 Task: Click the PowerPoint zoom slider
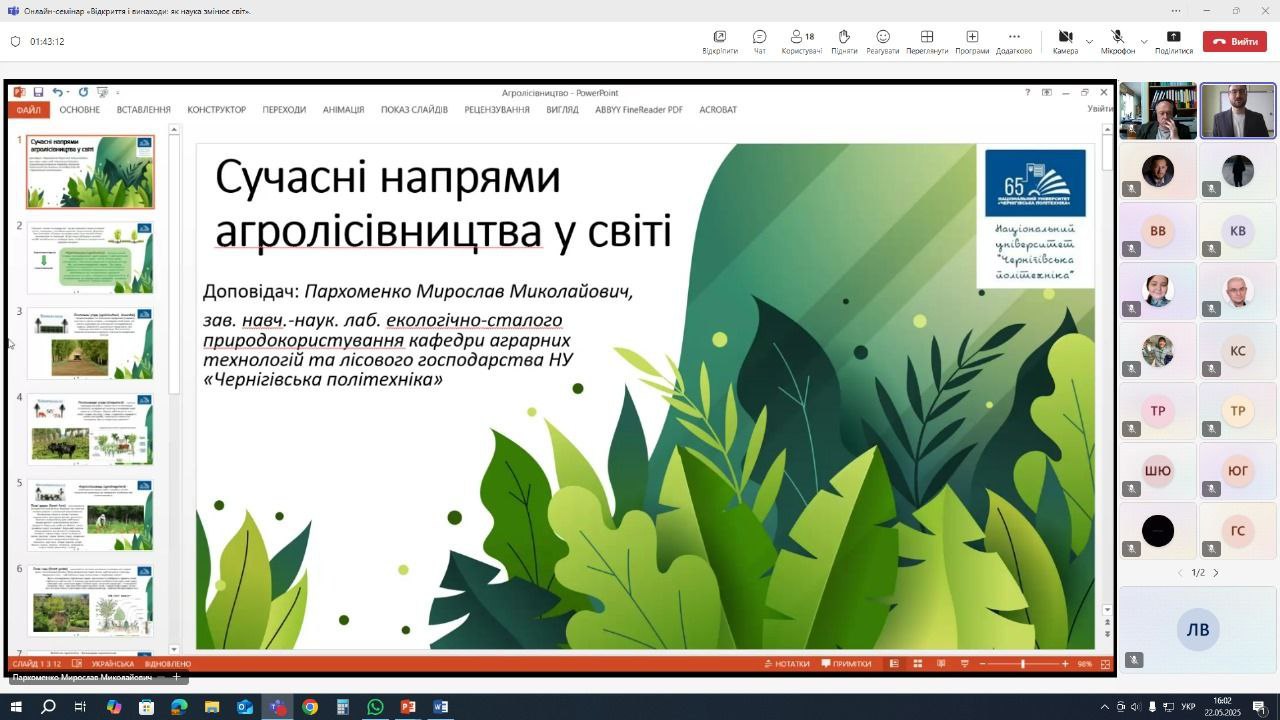click(x=1022, y=664)
